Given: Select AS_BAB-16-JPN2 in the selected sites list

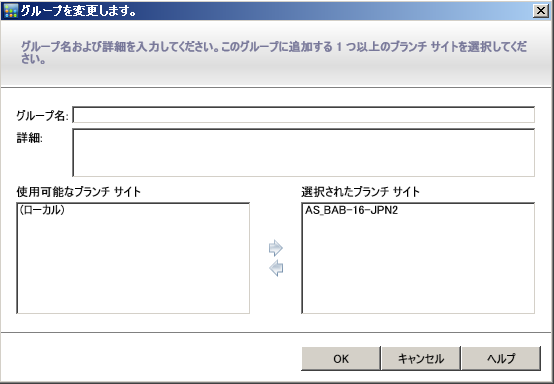Looking at the screenshot, I should coord(352,210).
